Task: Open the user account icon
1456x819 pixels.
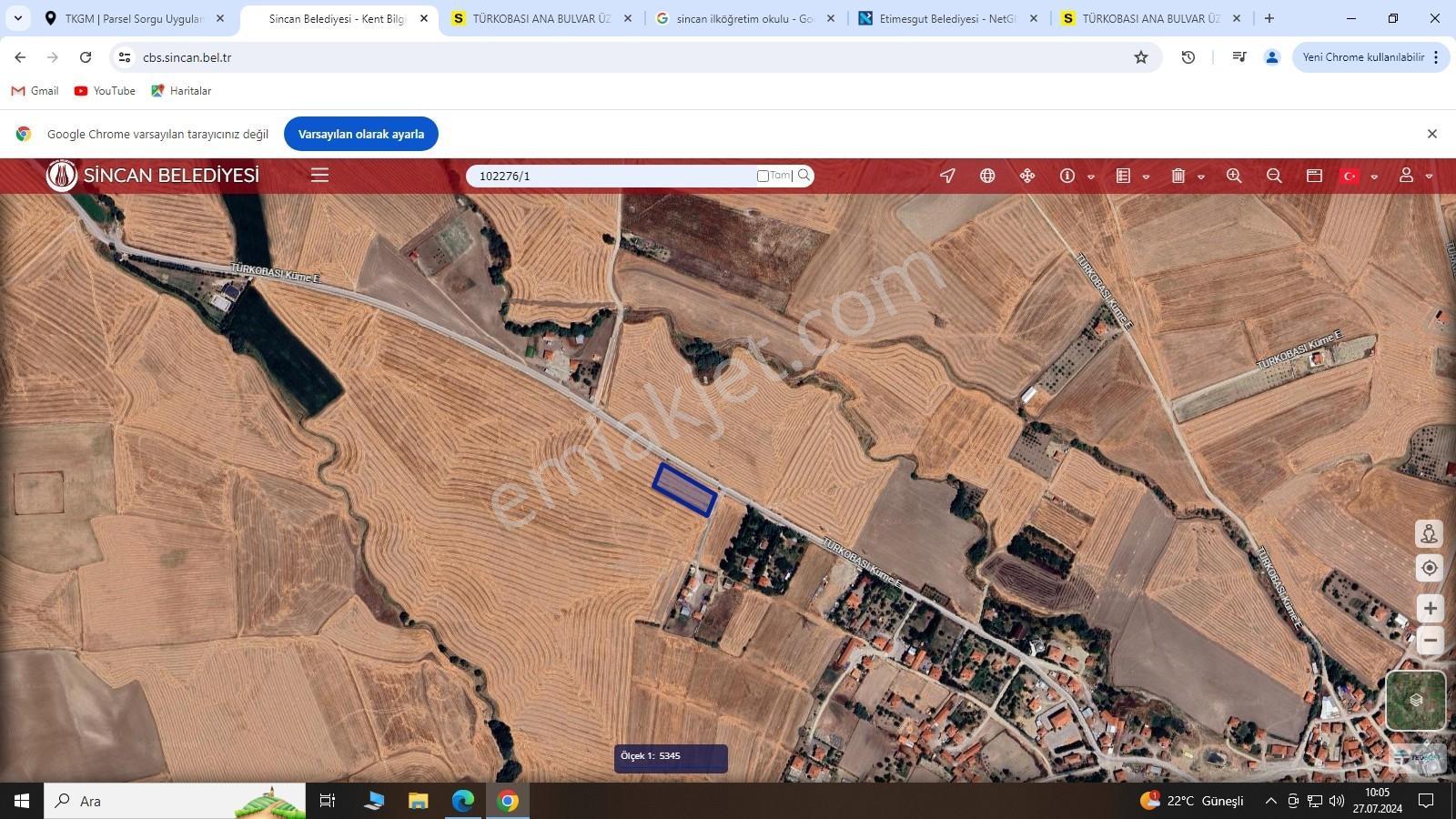Action: [x=1406, y=175]
